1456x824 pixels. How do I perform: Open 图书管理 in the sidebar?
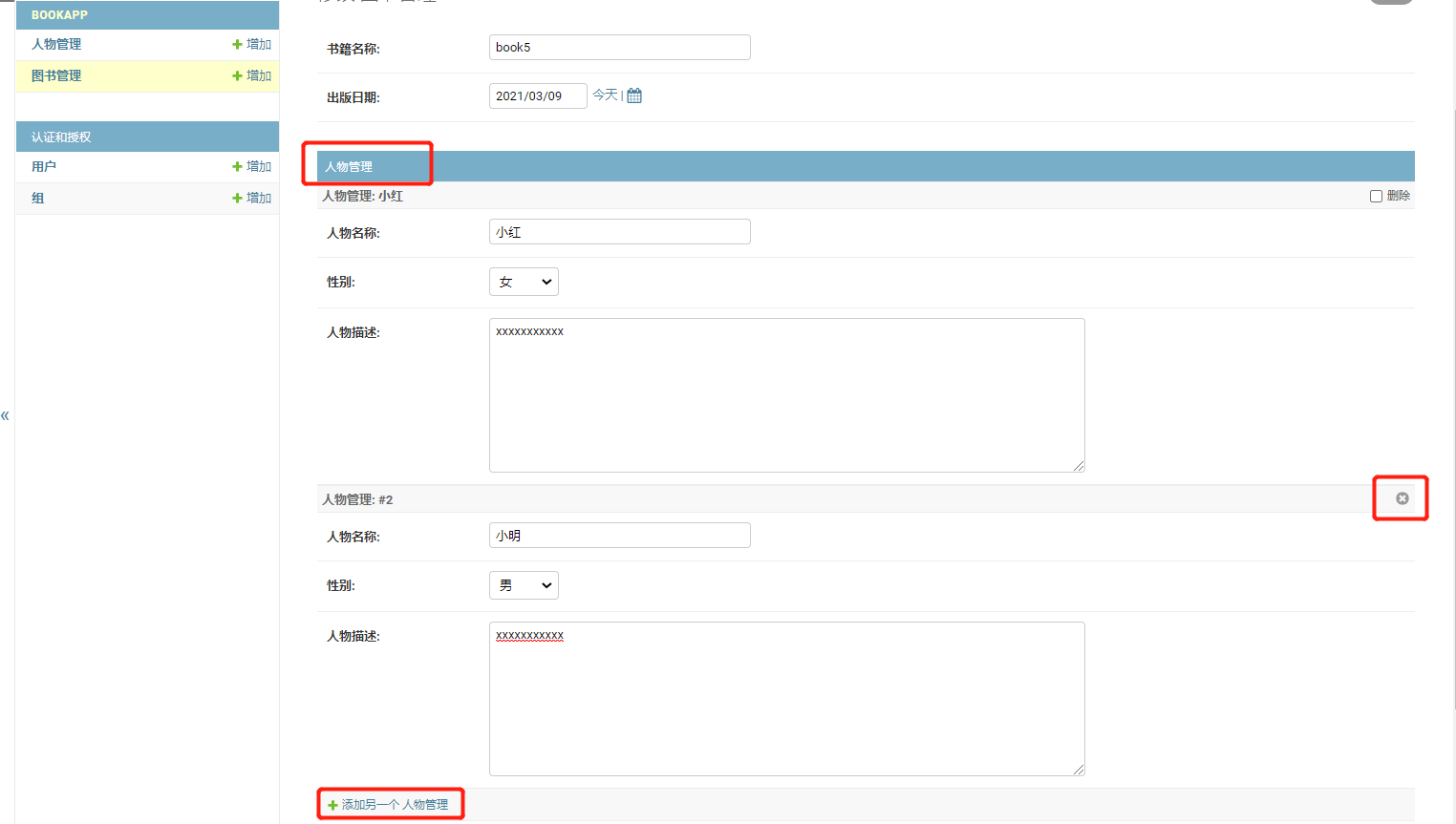[56, 75]
